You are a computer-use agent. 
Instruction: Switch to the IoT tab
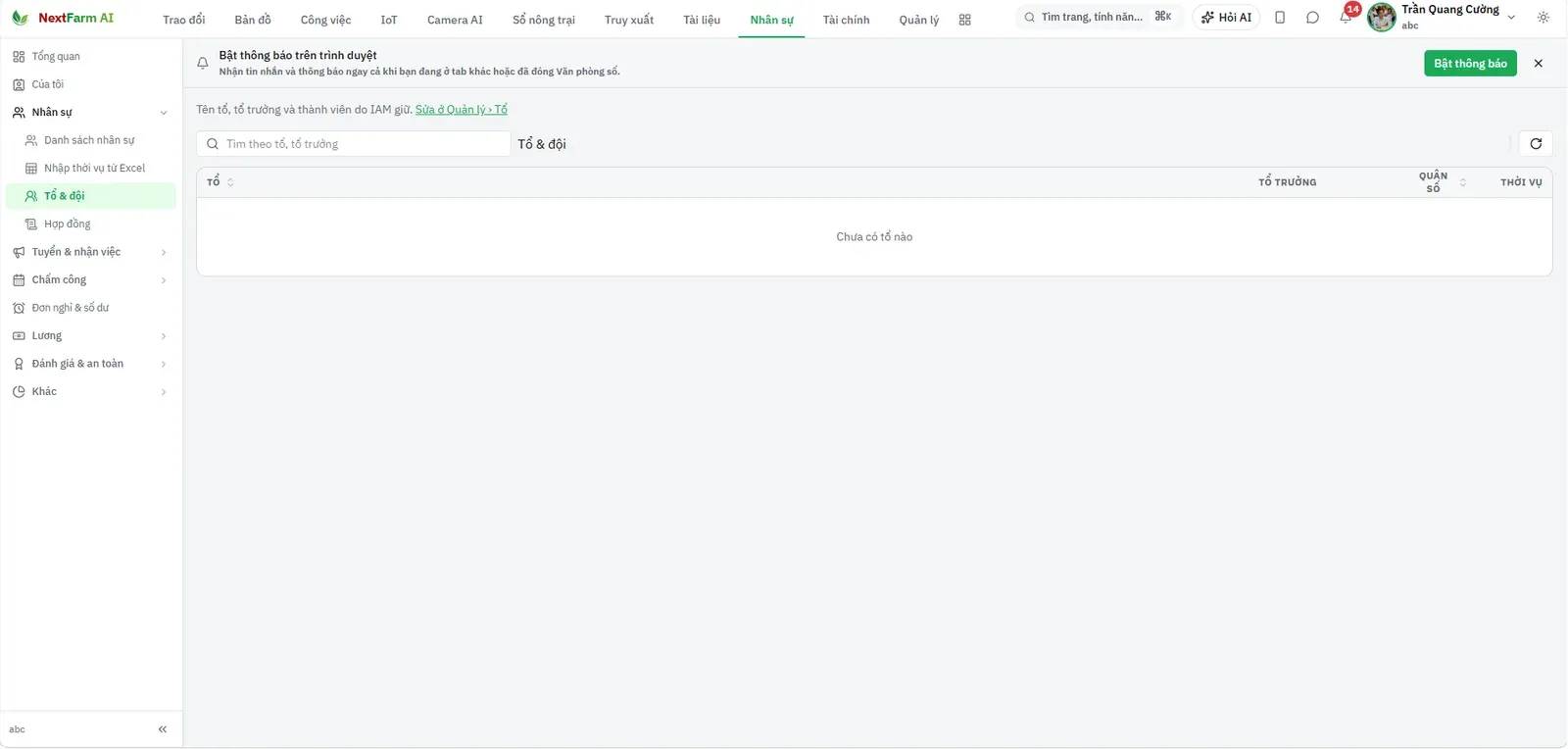point(389,20)
